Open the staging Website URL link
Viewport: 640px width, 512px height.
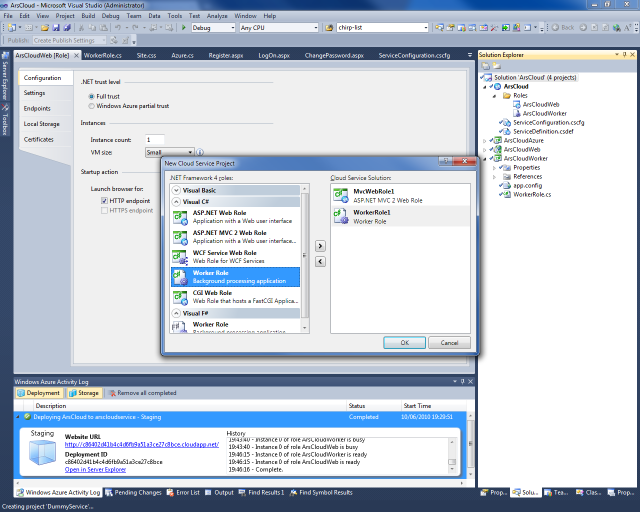142,445
